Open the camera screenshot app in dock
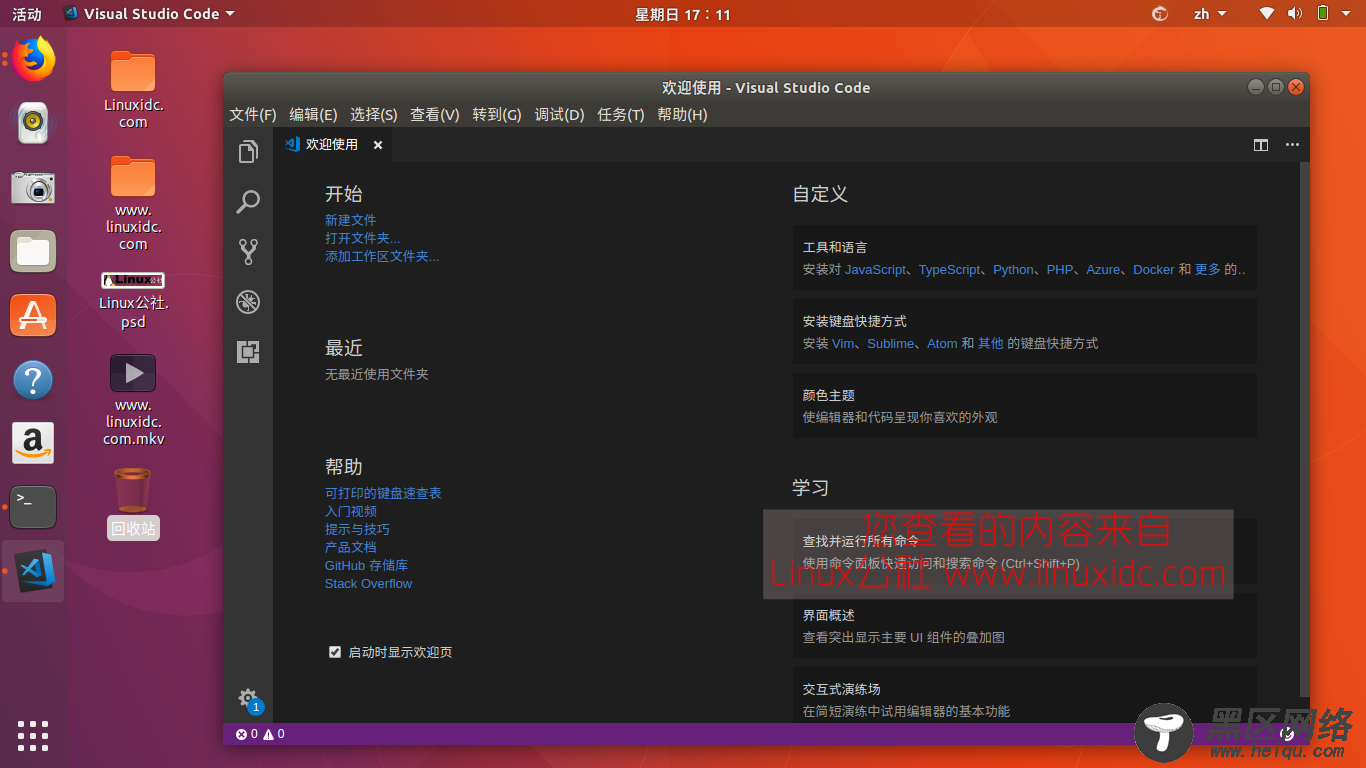 (x=33, y=187)
